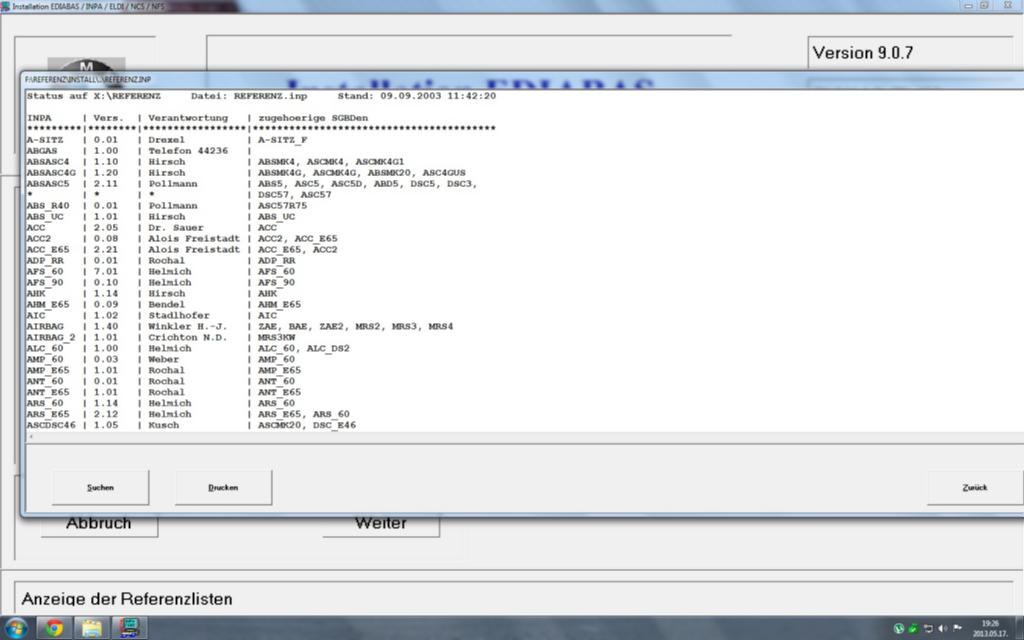Open the network status tray icon

928,628
